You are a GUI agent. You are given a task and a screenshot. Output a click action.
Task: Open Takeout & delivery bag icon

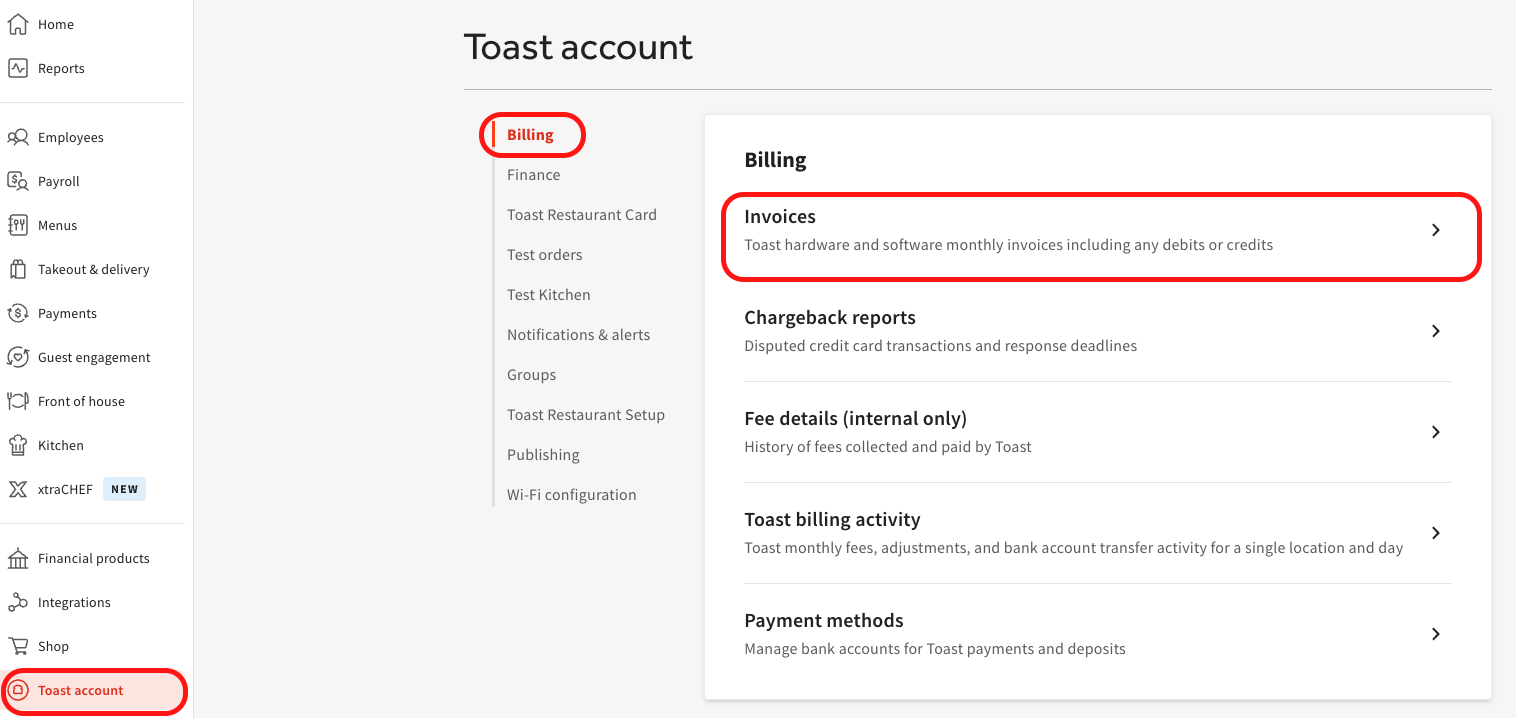point(17,269)
